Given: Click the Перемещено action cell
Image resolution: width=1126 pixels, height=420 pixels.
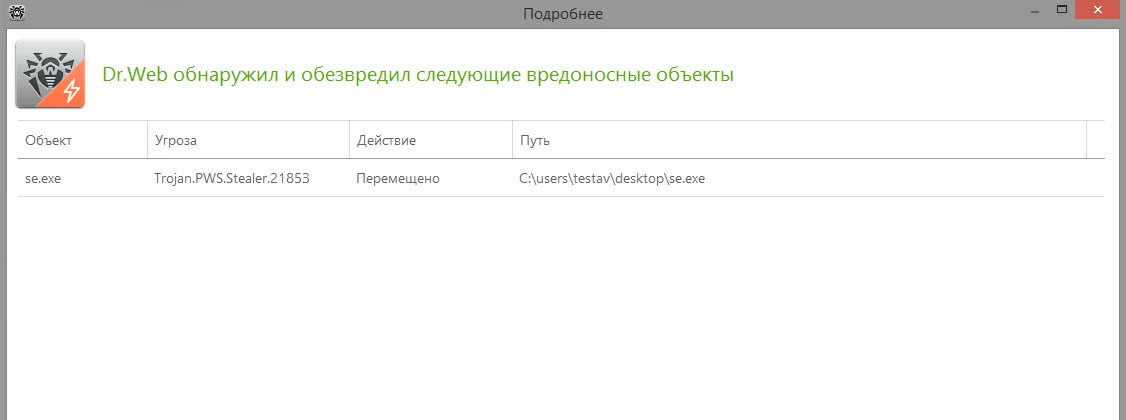Looking at the screenshot, I should pyautogui.click(x=398, y=179).
